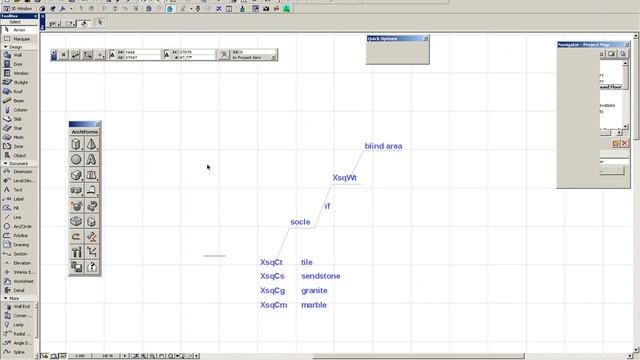Select the 'granite' text label
Screen dimensions: 640x360
(x=314, y=291)
